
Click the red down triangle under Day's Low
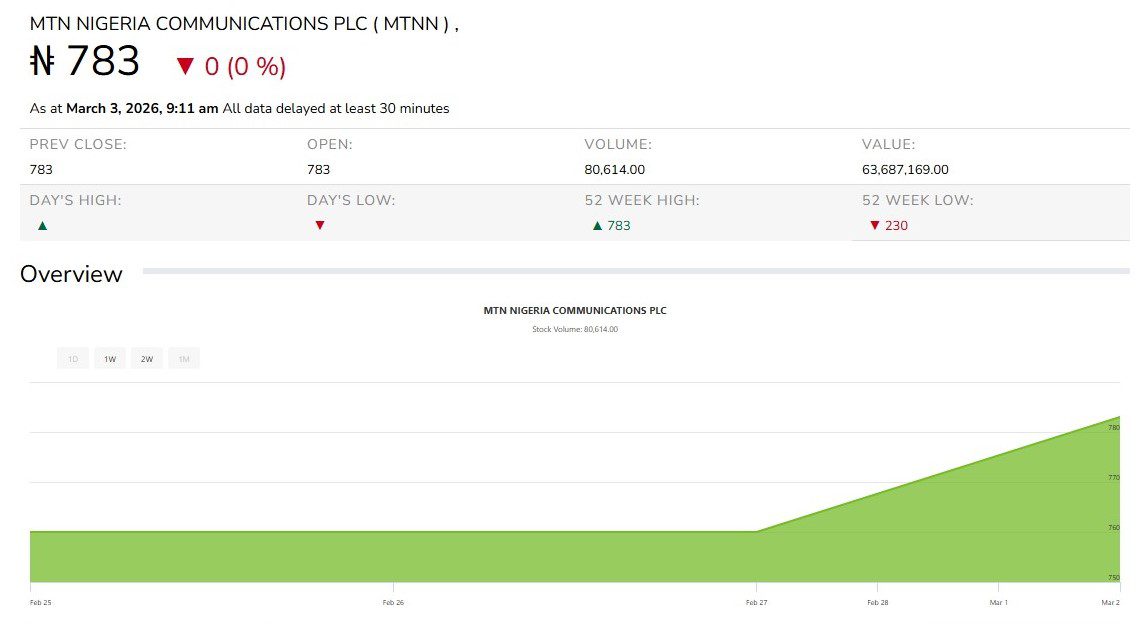click(320, 225)
